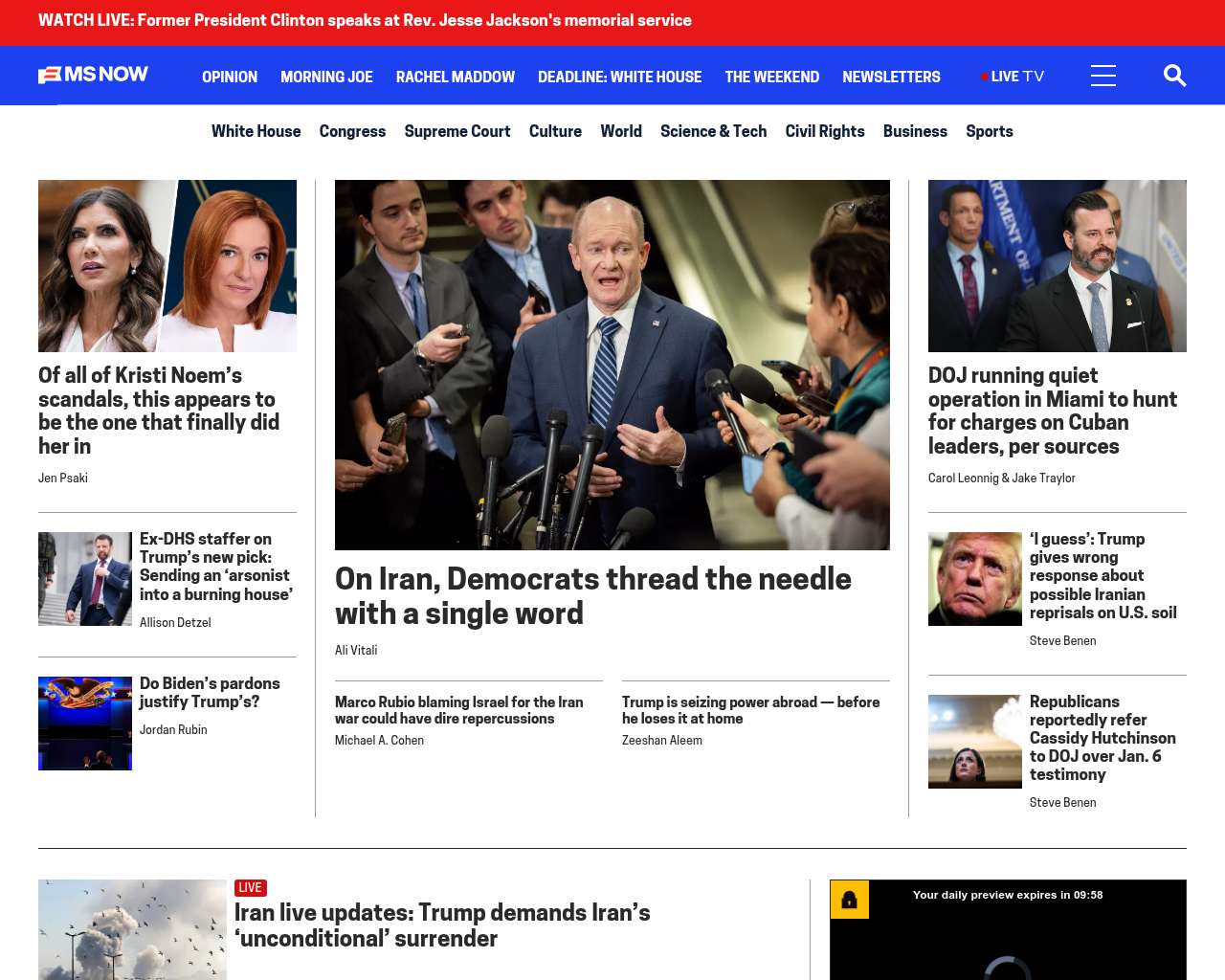View Steve Benen byline under Hutchinson story
The height and width of the screenshot is (980, 1225).
coord(1062,802)
